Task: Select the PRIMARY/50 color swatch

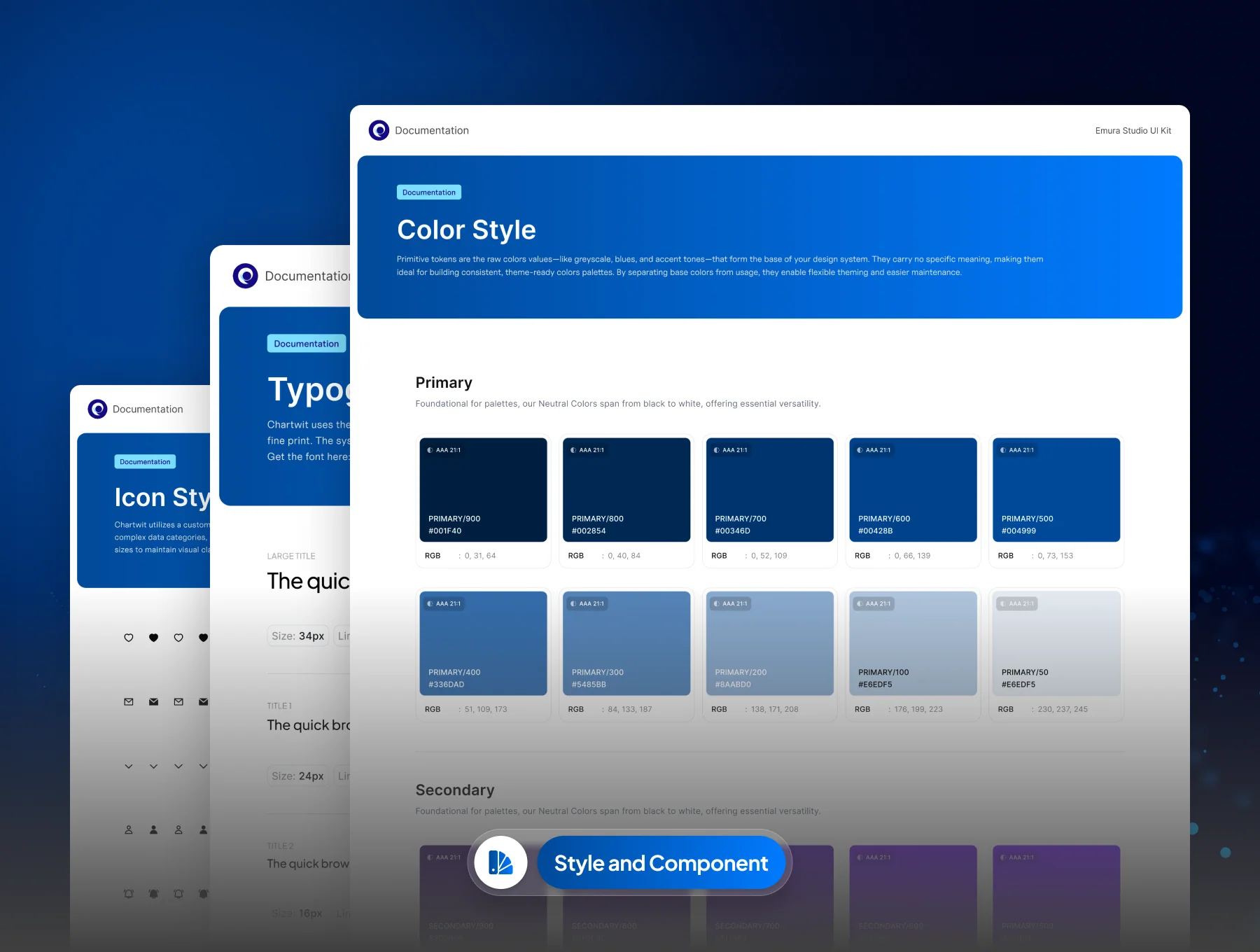Action: click(1056, 643)
